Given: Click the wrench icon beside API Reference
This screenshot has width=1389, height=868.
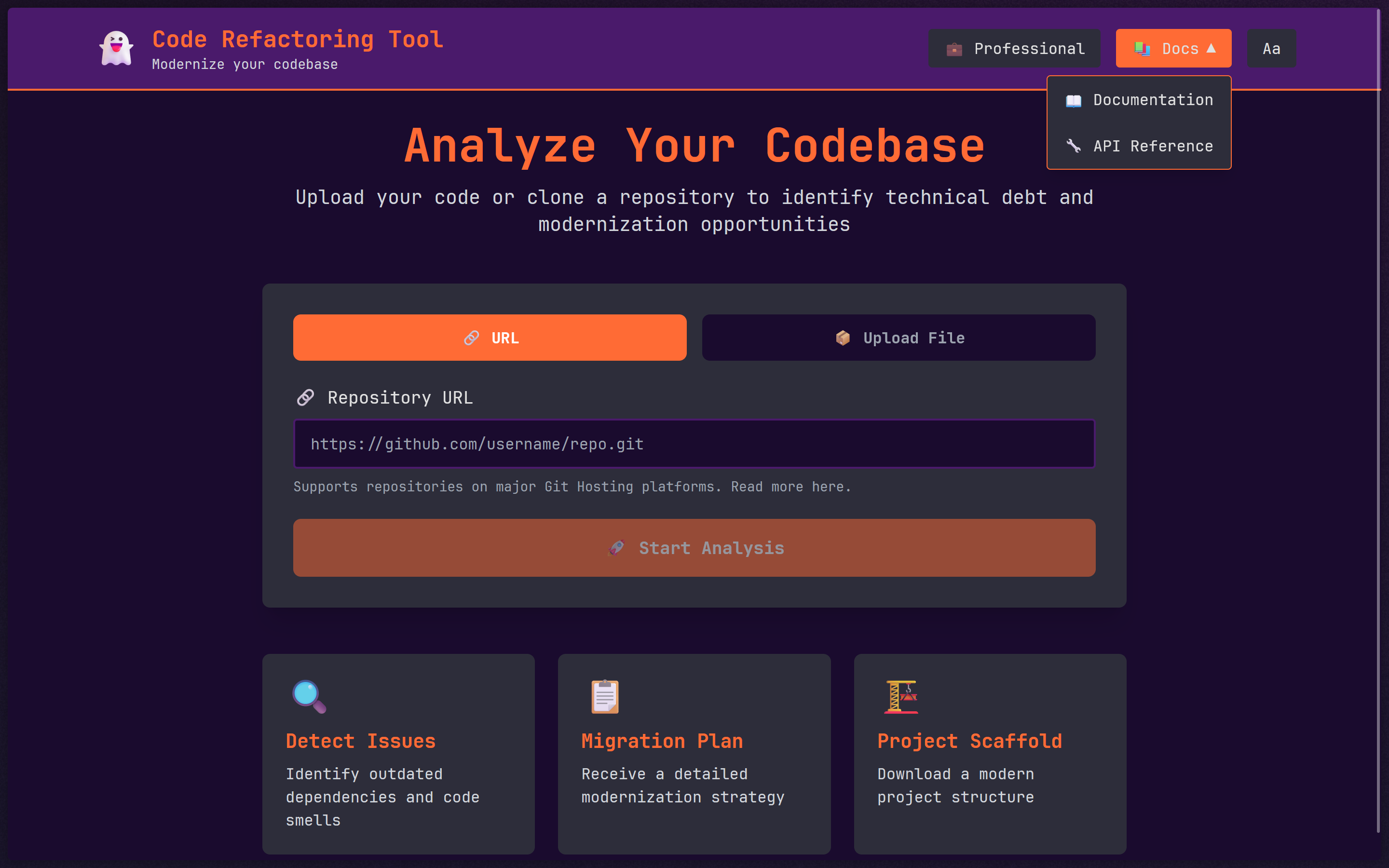Looking at the screenshot, I should click(1073, 147).
